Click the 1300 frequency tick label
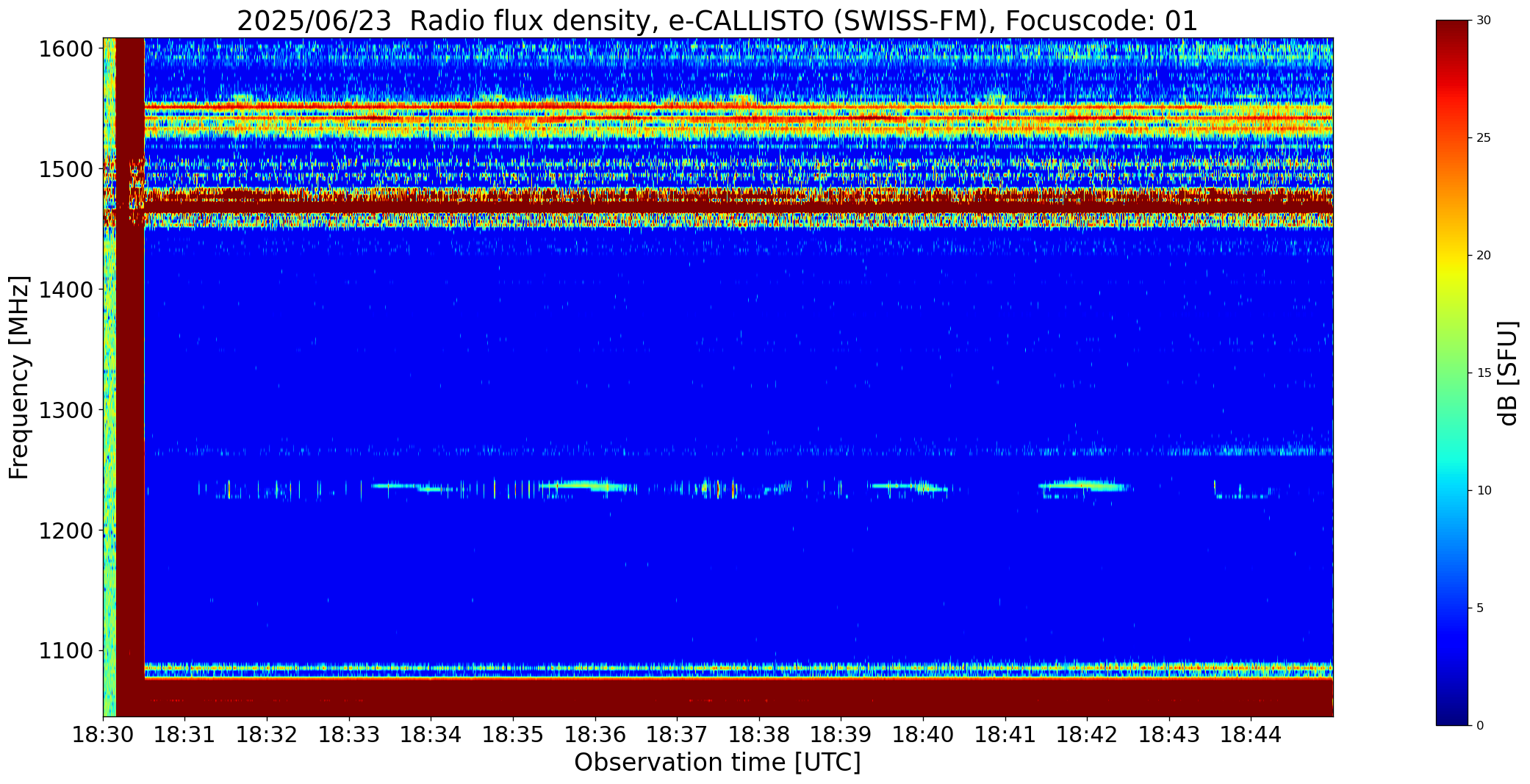 click(68, 410)
